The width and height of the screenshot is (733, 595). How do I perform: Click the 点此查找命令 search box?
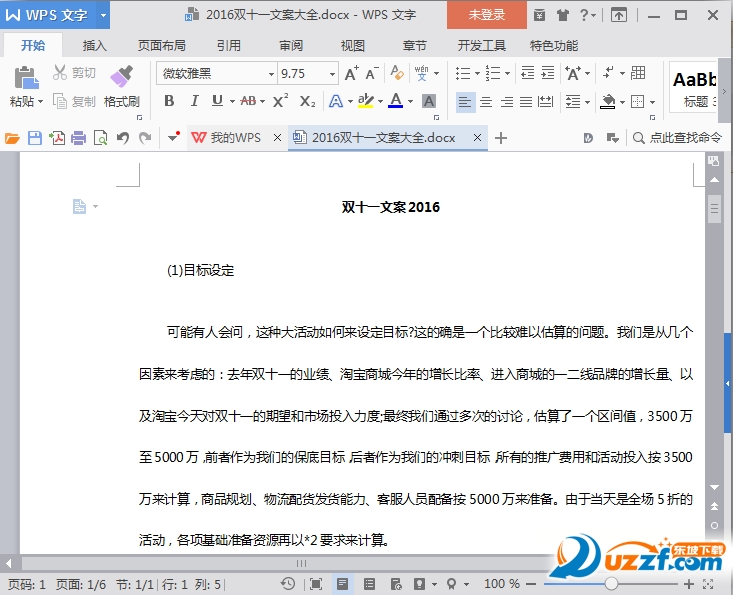[677, 138]
